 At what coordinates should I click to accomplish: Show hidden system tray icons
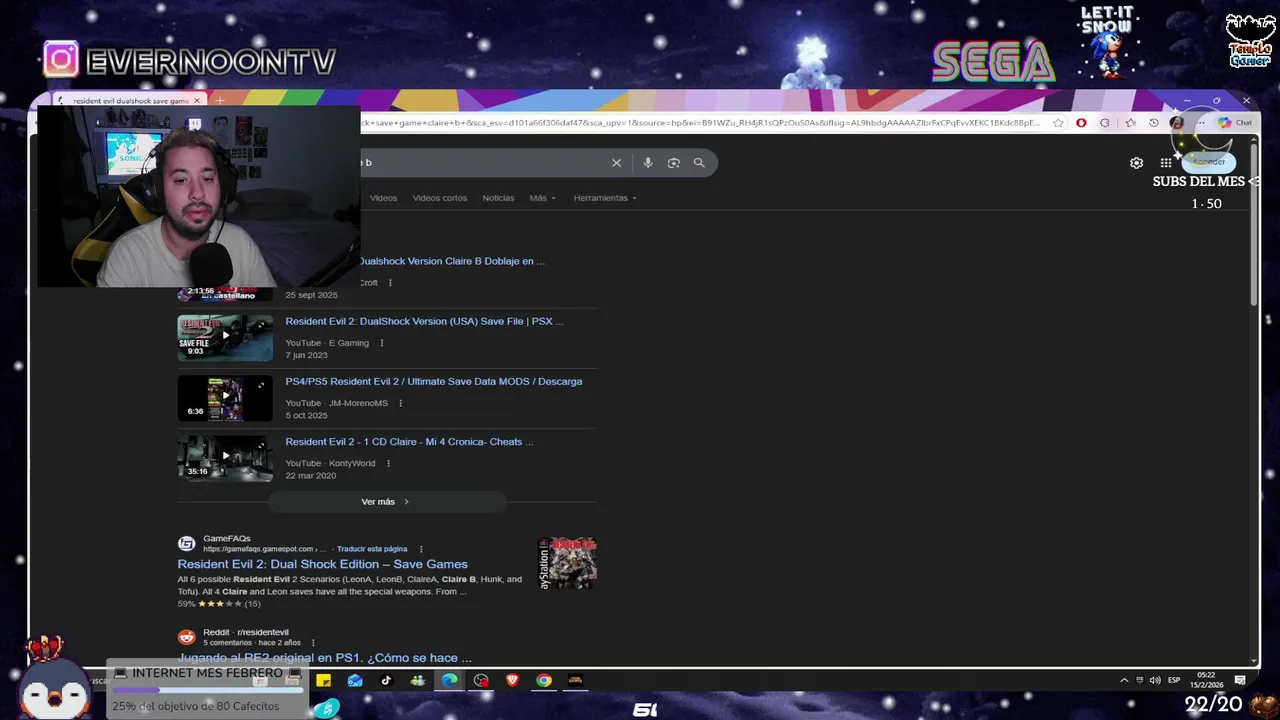click(x=1124, y=680)
